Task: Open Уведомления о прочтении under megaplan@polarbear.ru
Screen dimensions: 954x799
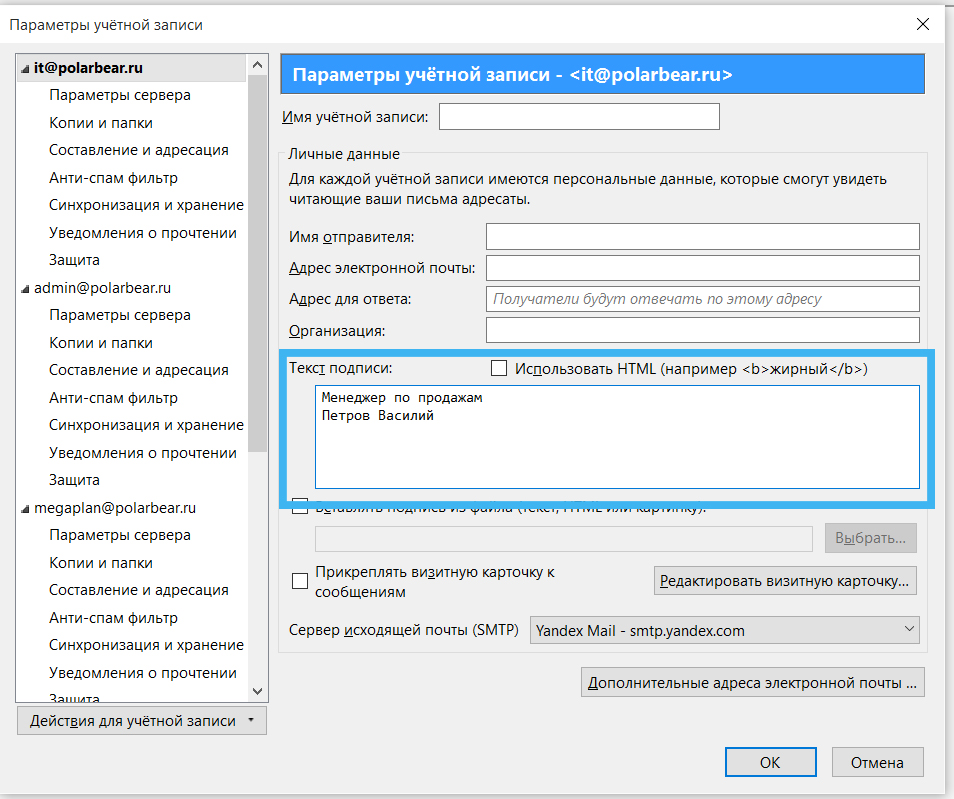Action: click(x=143, y=673)
